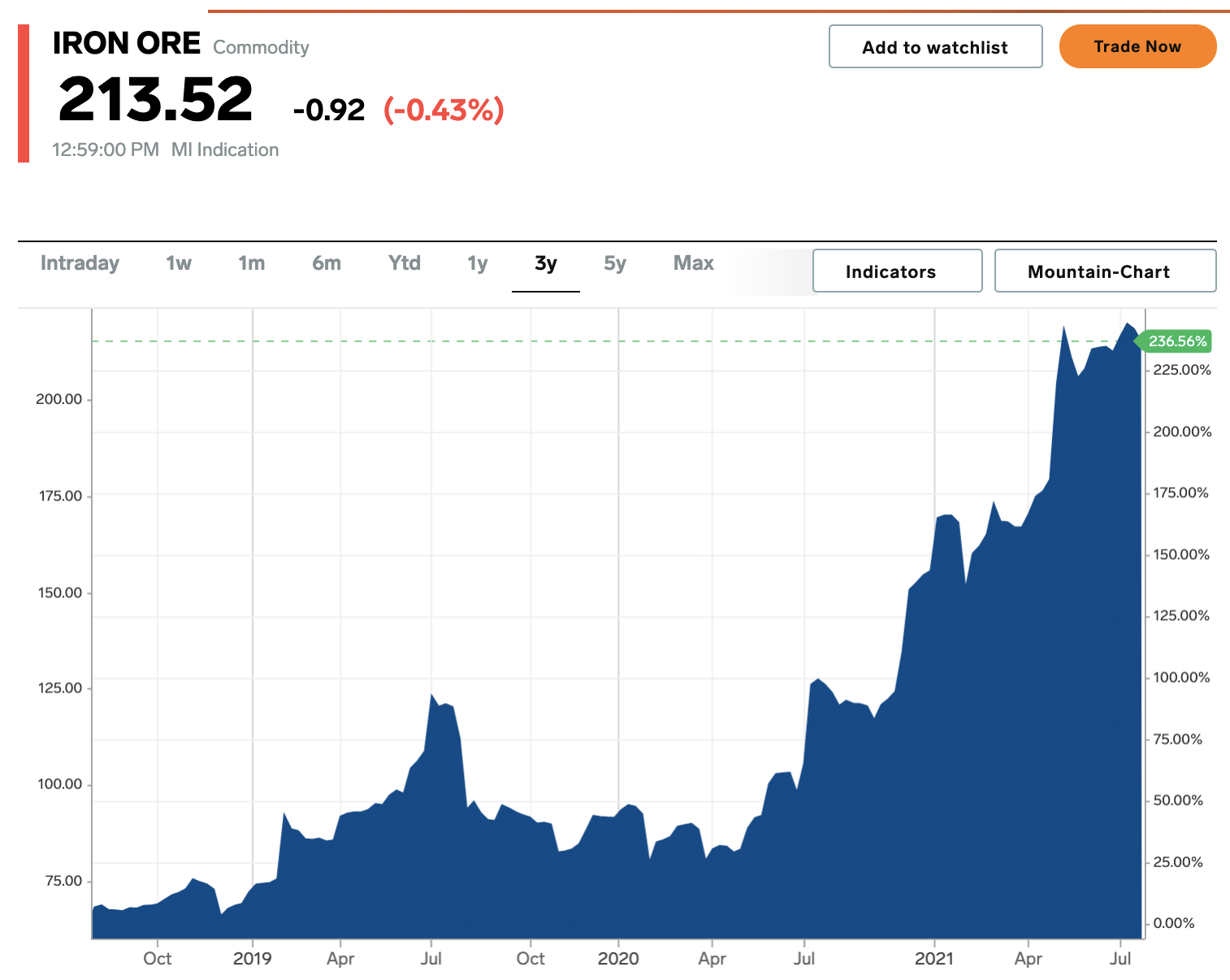Viewport: 1230px width, 980px height.
Task: Switch to the 5y chart range
Action: tap(615, 263)
